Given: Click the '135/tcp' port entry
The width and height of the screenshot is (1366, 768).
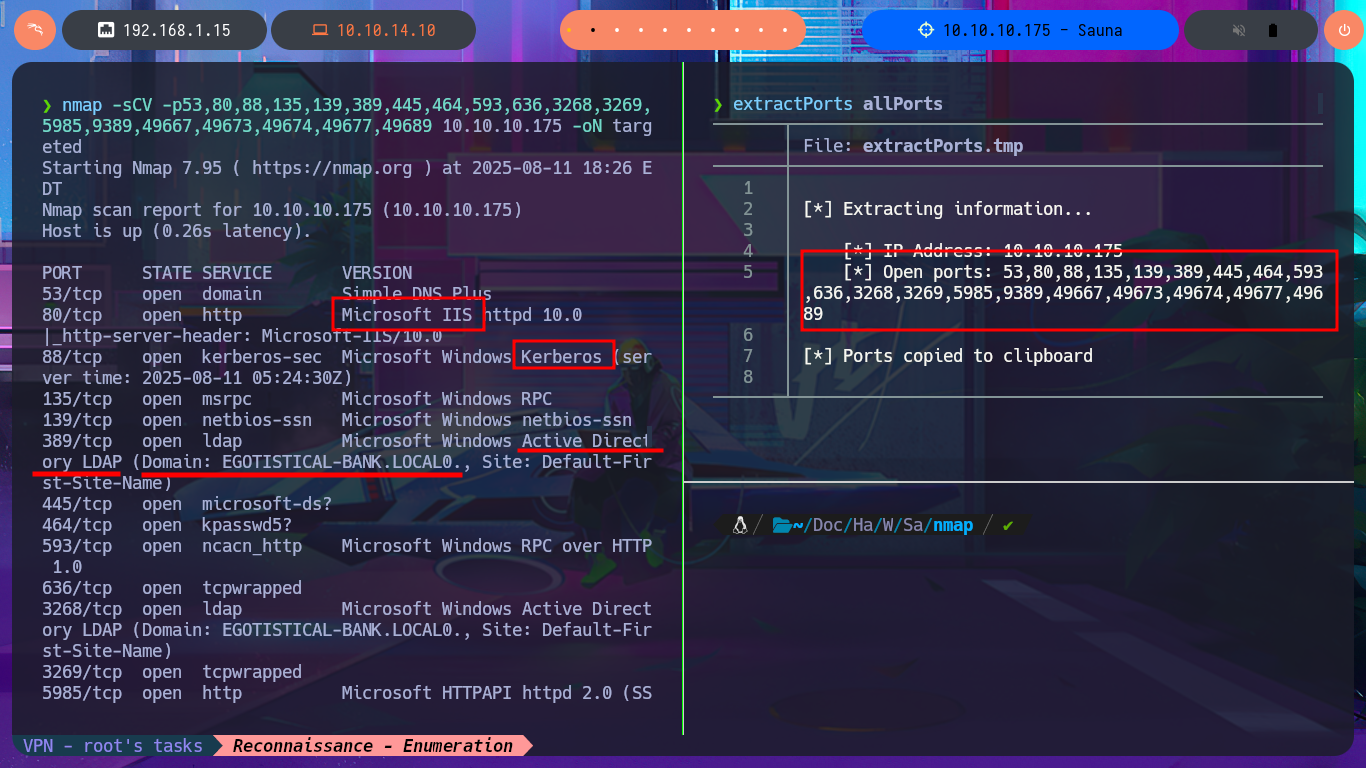Looking at the screenshot, I should pyautogui.click(x=77, y=399).
